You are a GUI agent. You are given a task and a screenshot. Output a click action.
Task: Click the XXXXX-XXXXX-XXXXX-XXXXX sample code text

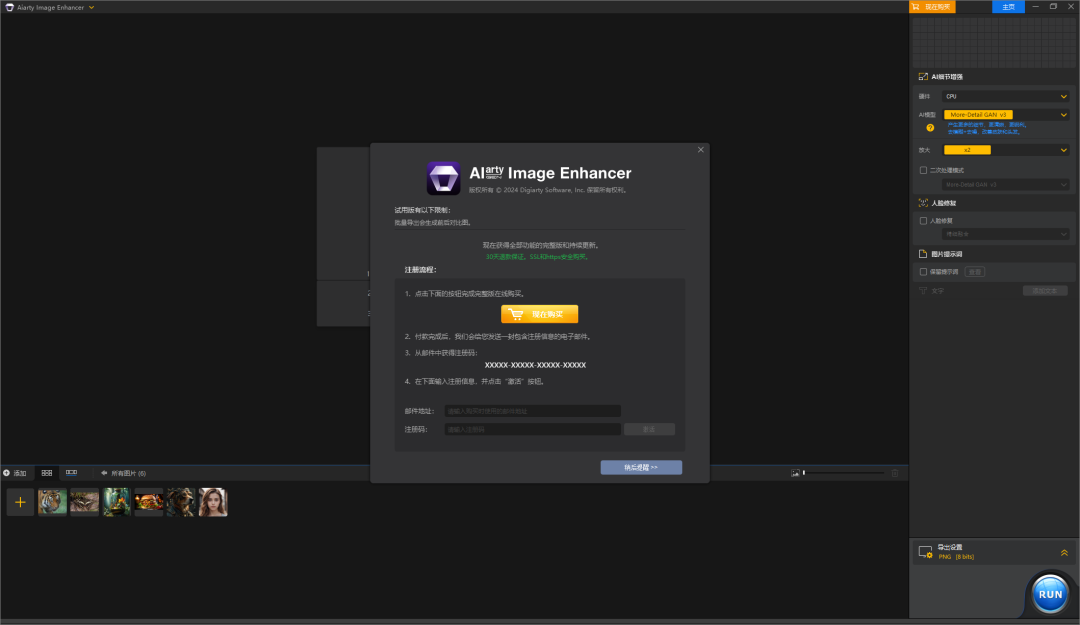535,365
